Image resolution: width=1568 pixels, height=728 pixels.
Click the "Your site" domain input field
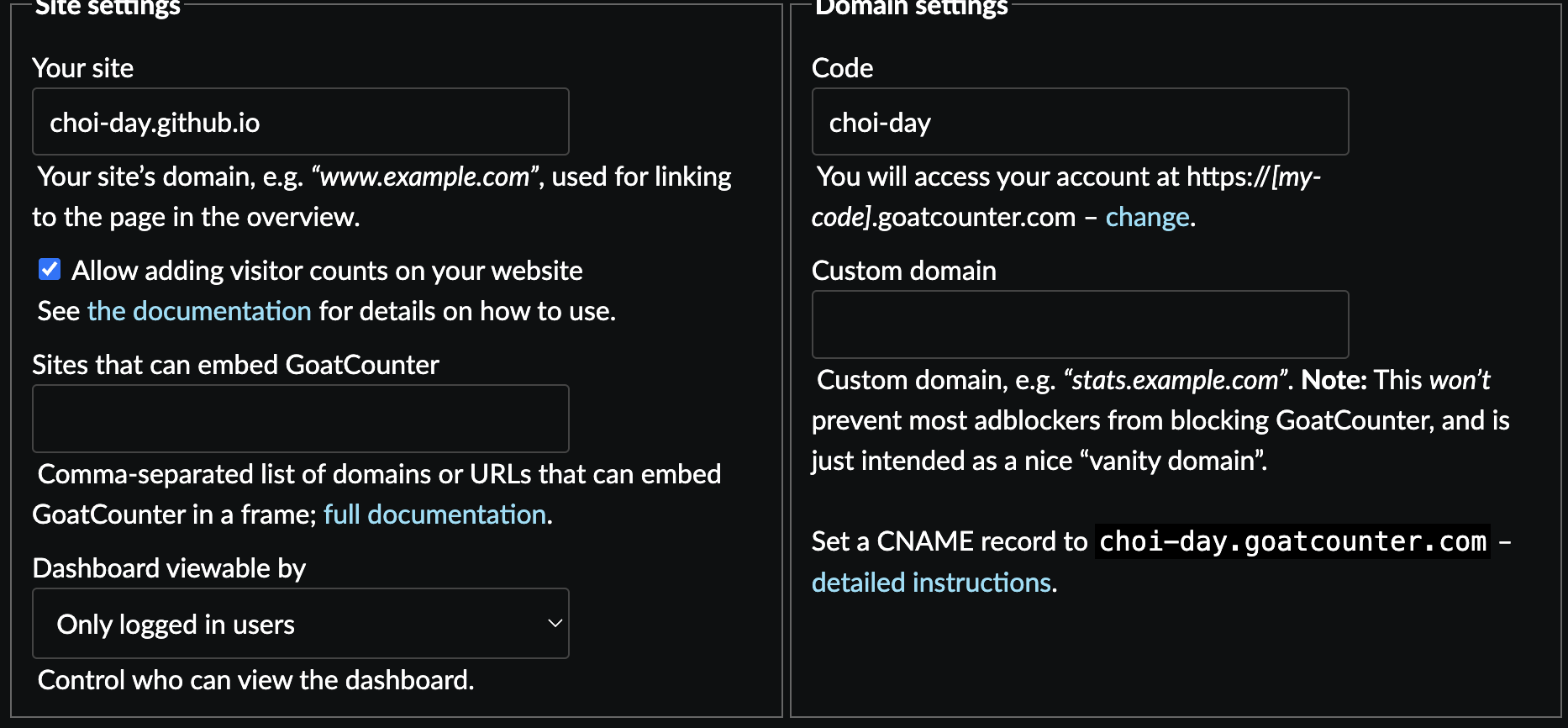(300, 122)
